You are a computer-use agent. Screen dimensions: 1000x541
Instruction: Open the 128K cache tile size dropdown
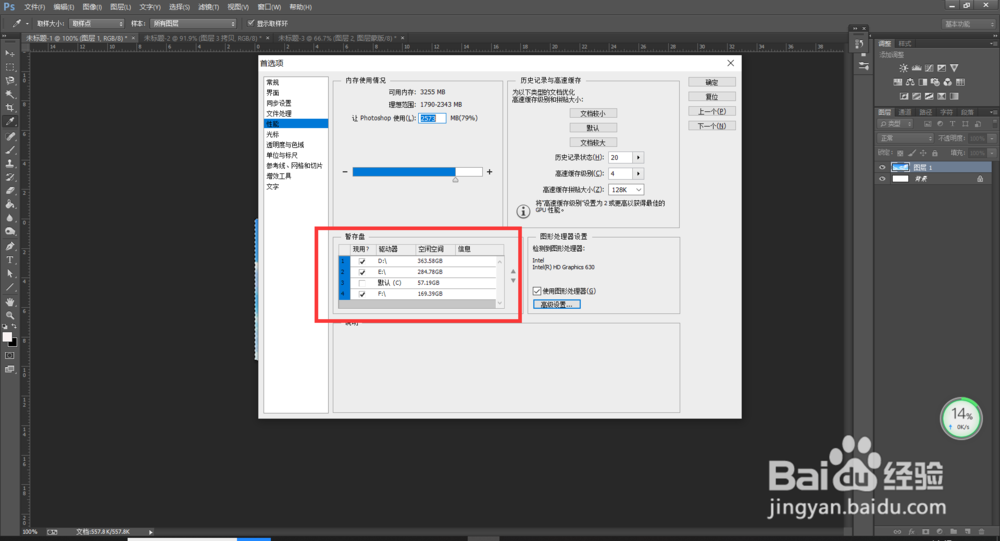tap(626, 189)
